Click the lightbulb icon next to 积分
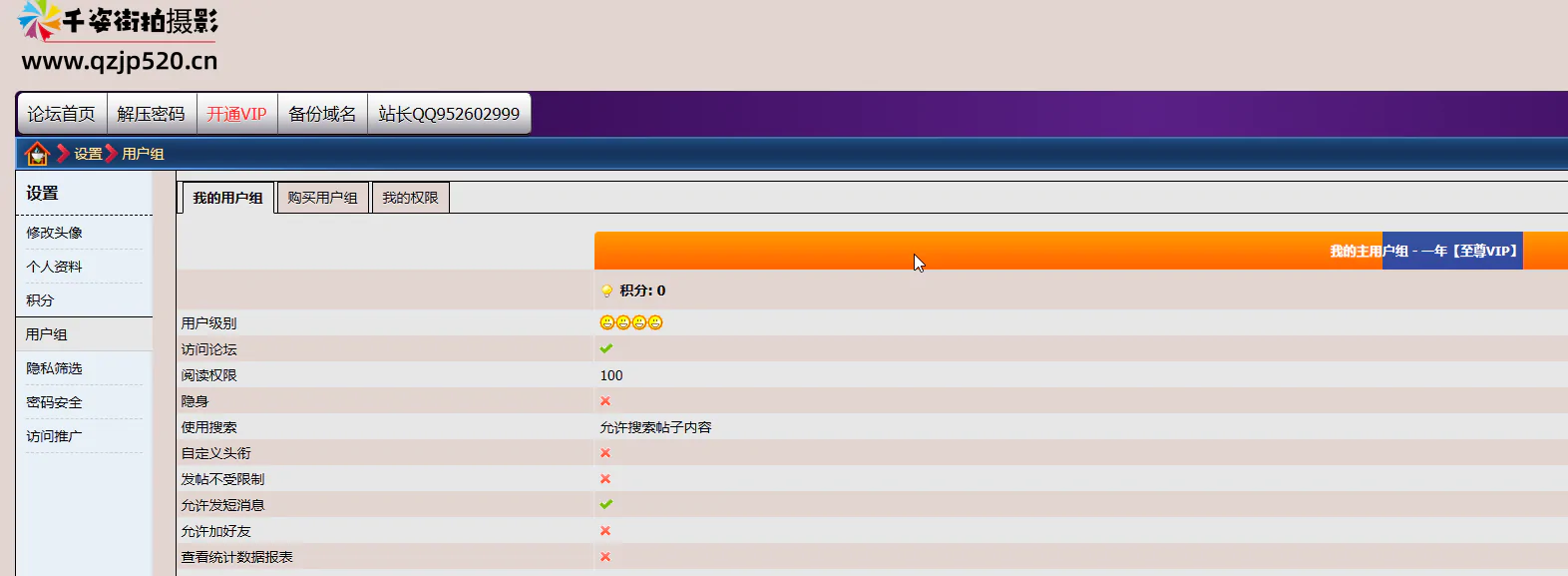The image size is (1568, 576). (x=606, y=291)
